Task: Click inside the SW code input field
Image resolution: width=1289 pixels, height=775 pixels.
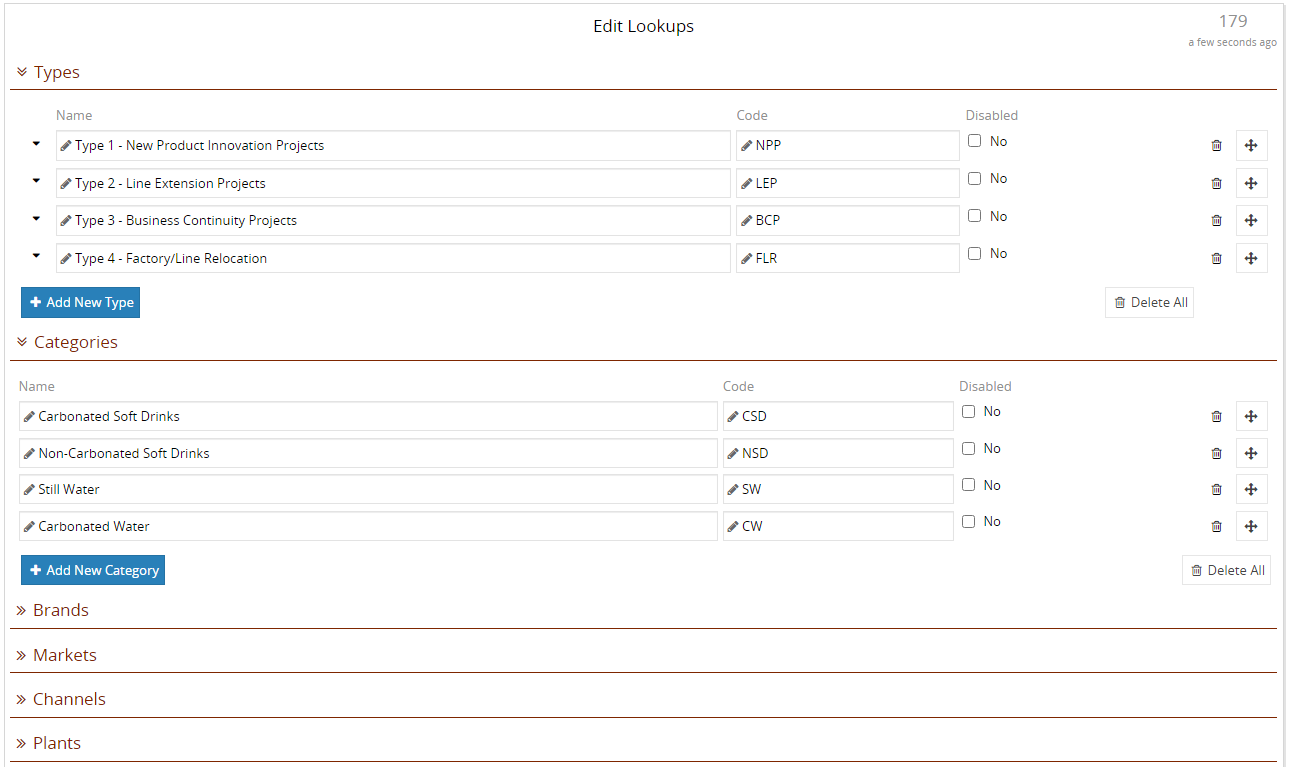Action: click(x=850, y=489)
